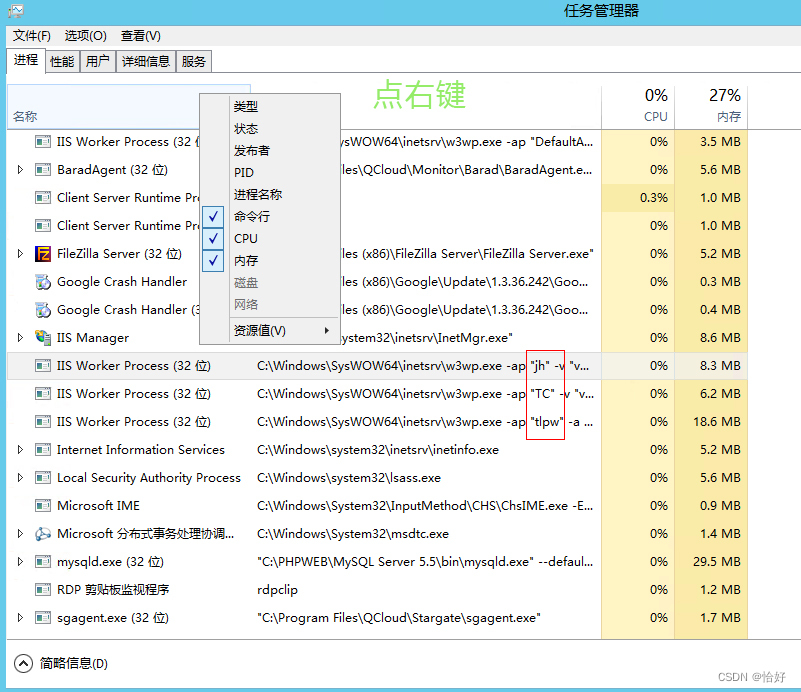801x692 pixels.
Task: Click the 0.3% CPU Client Server Runtime icon
Action: [43, 198]
